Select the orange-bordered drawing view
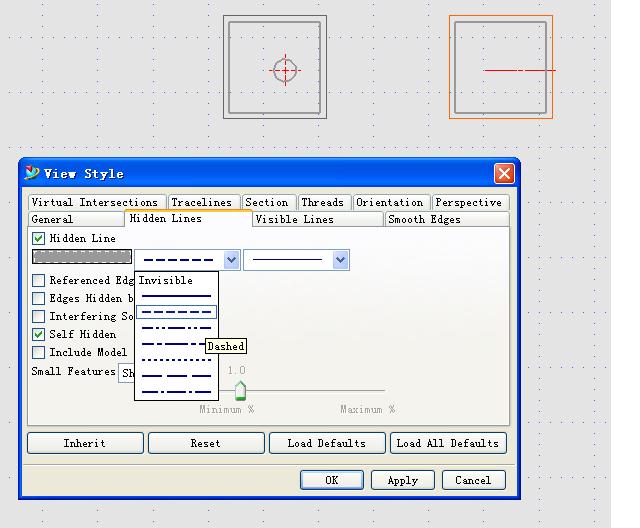 [x=501, y=67]
